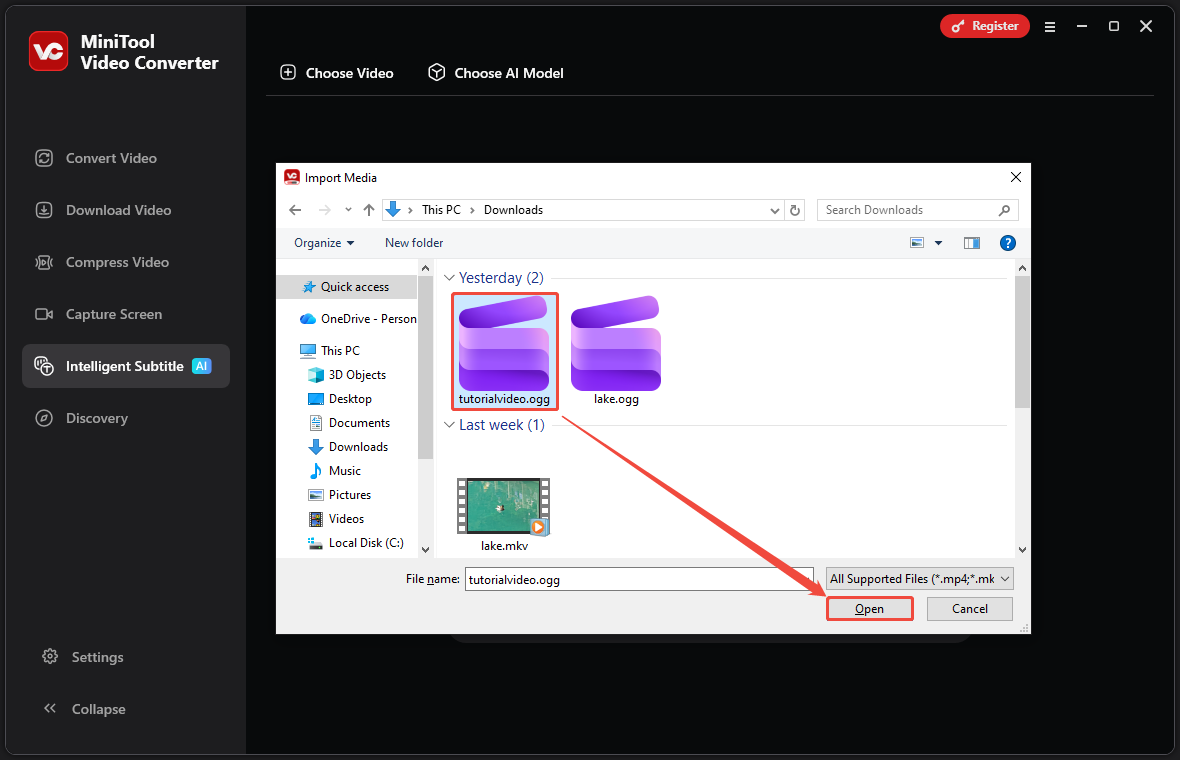This screenshot has width=1180, height=760.
Task: Click the Choose AI Model icon
Action: (437, 72)
